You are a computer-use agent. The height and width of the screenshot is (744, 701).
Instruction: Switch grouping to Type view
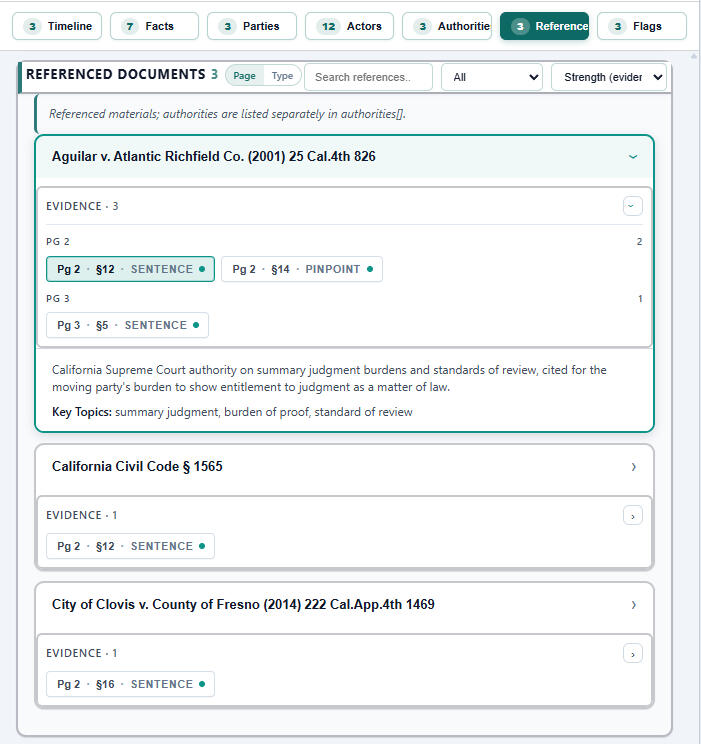click(282, 76)
